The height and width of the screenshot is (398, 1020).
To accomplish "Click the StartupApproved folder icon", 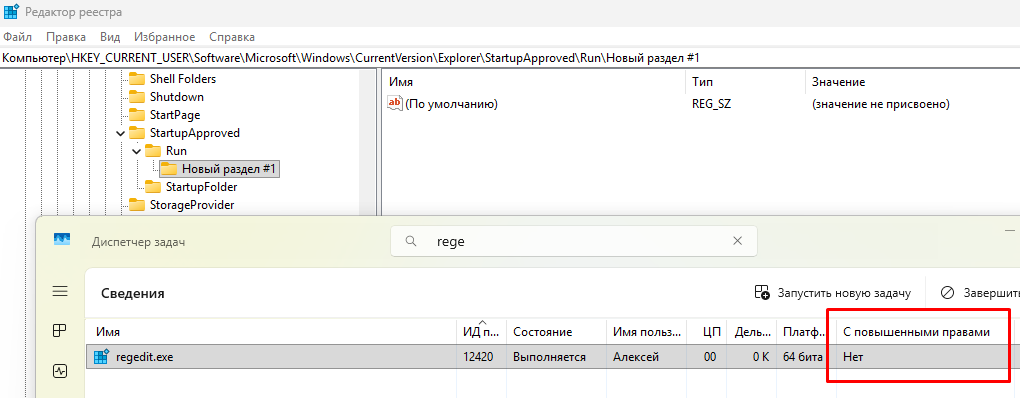I will [137, 133].
